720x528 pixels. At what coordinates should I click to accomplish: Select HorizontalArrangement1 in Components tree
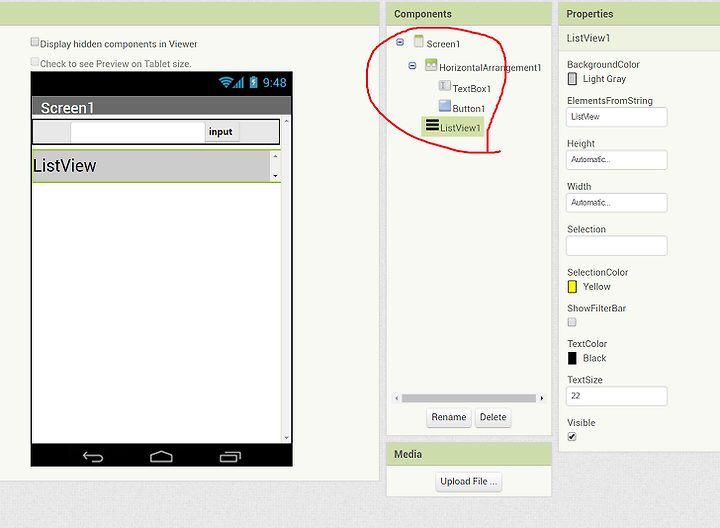[490, 67]
